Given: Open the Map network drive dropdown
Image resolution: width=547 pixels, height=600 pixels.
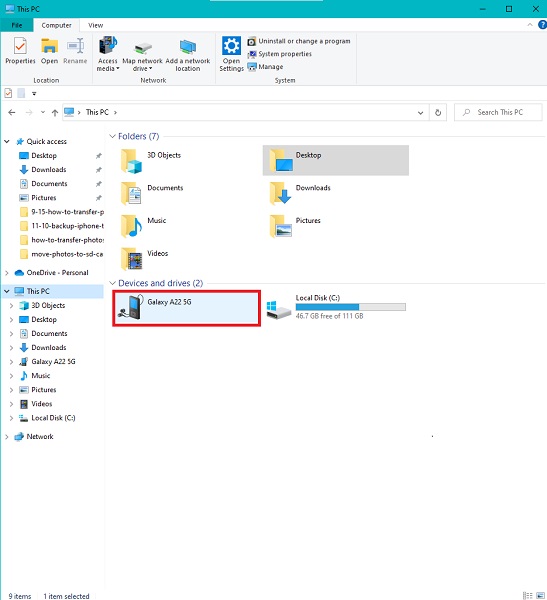Looking at the screenshot, I should point(142,54).
